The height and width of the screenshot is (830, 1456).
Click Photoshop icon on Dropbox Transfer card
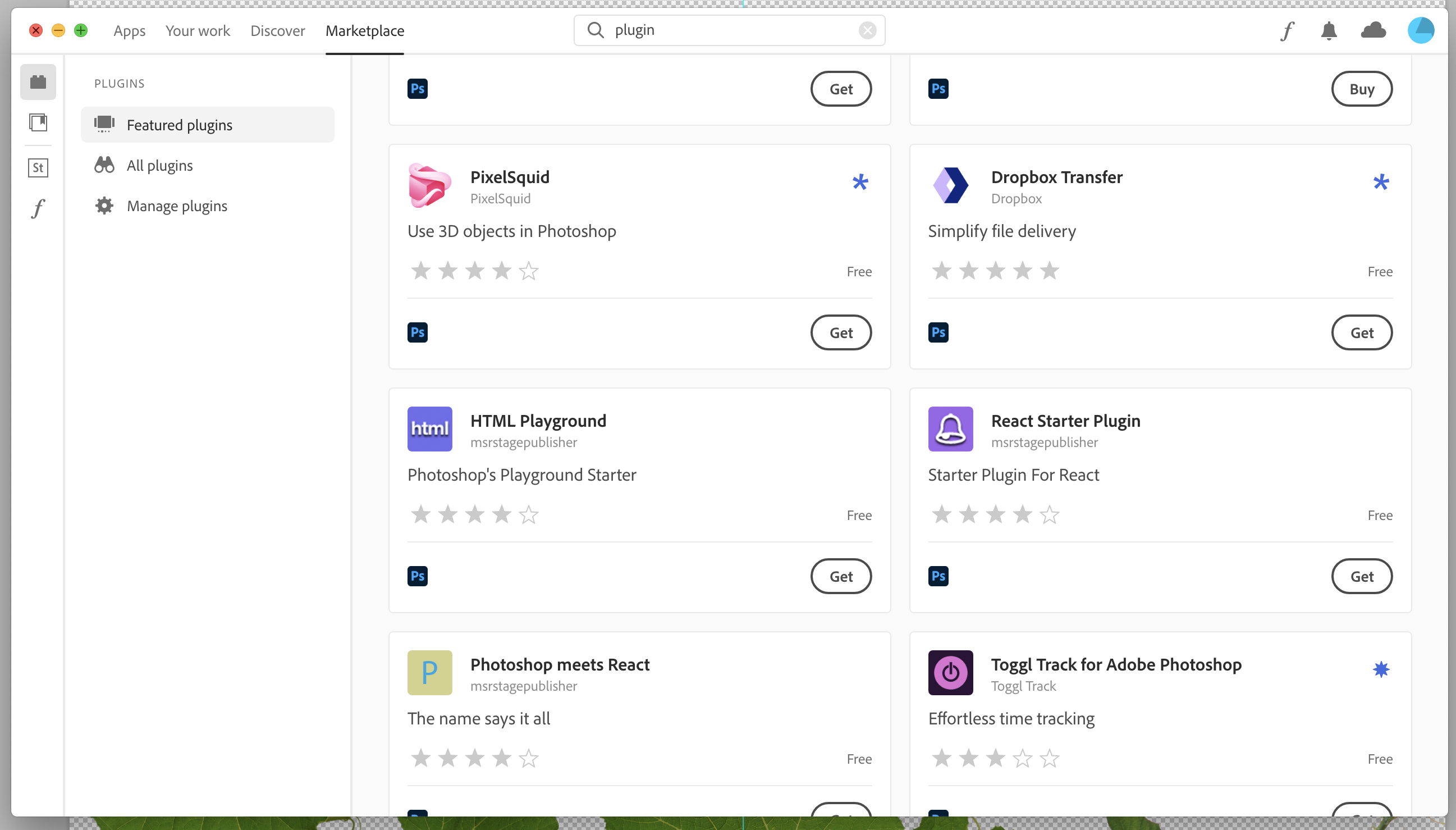click(938, 332)
